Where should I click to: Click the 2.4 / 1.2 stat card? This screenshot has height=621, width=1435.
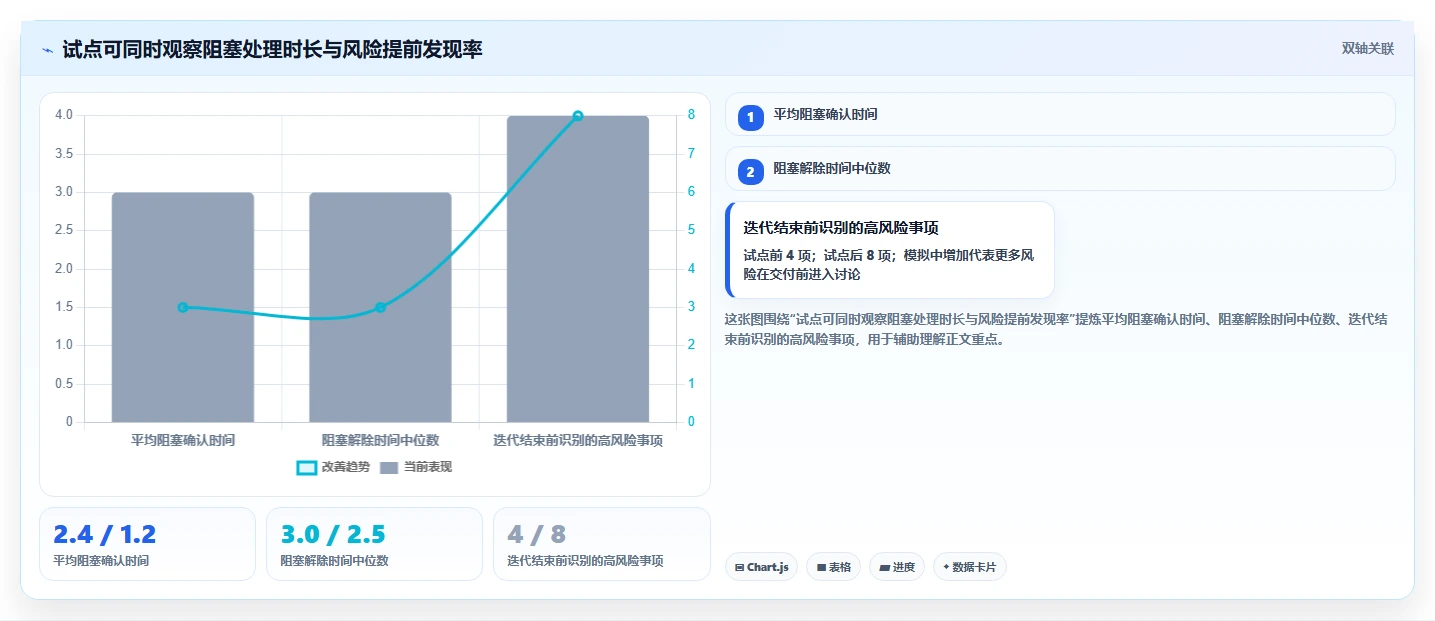[147, 544]
